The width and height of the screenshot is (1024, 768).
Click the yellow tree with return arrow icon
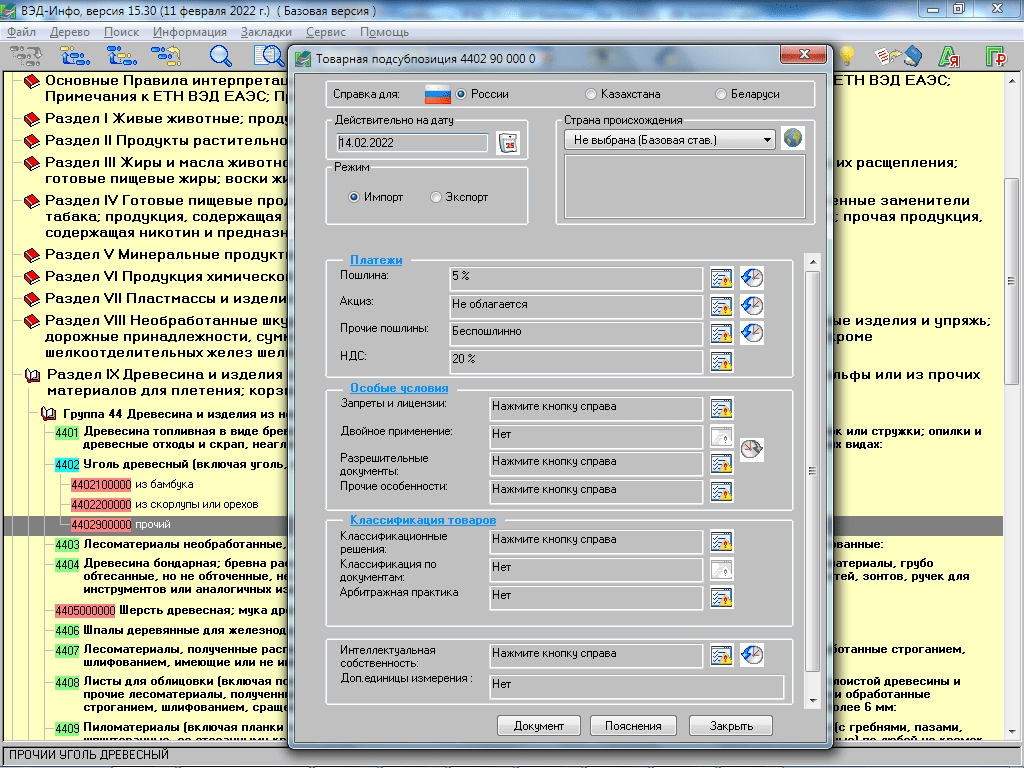(166, 57)
